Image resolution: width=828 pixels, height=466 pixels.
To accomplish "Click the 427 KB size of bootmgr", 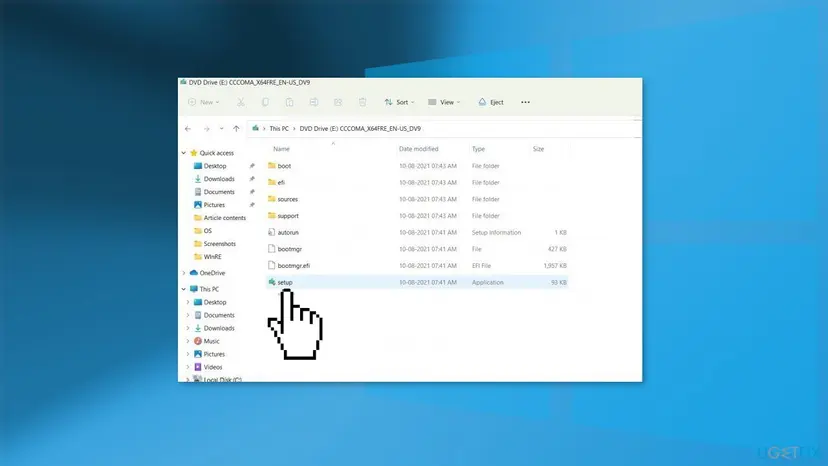I will click(557, 249).
